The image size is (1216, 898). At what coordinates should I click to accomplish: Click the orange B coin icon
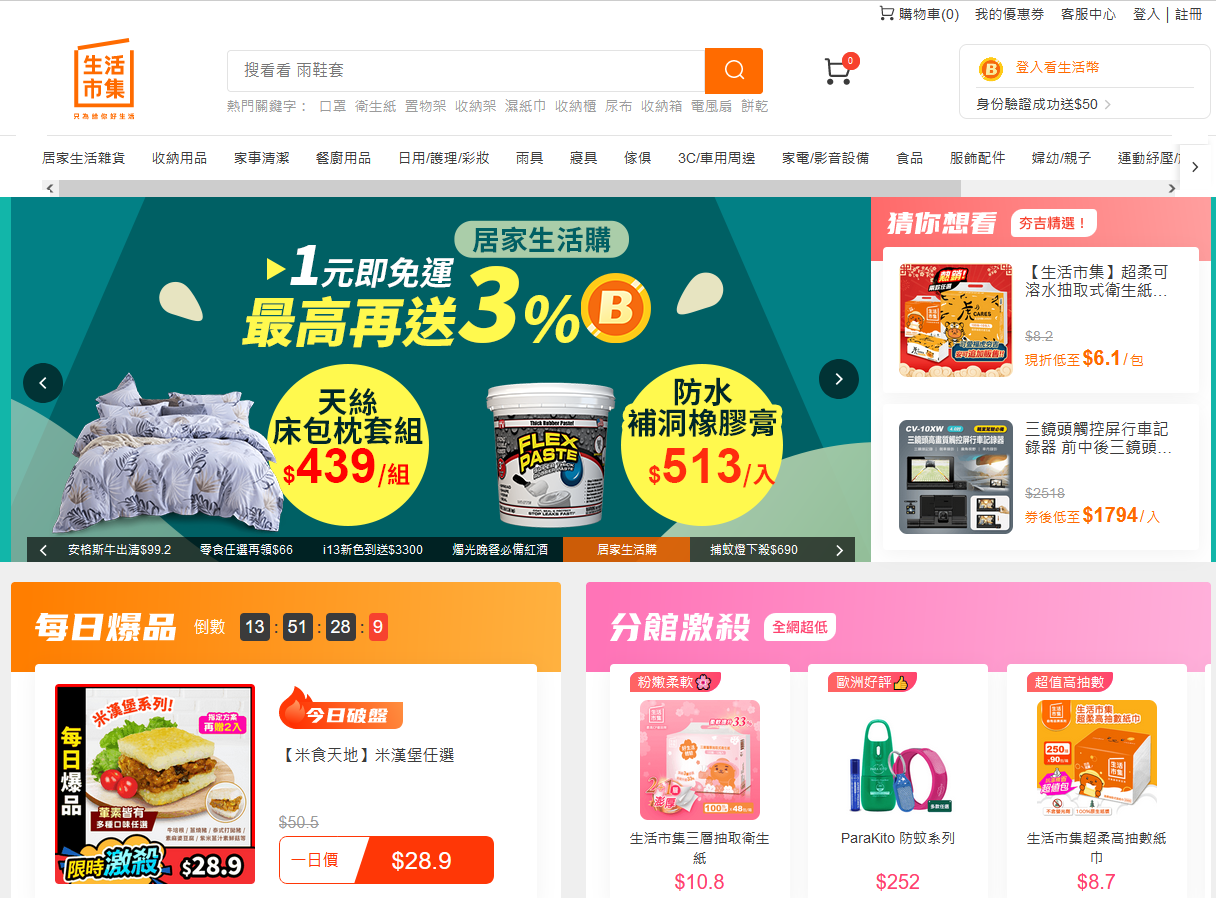(x=990, y=69)
